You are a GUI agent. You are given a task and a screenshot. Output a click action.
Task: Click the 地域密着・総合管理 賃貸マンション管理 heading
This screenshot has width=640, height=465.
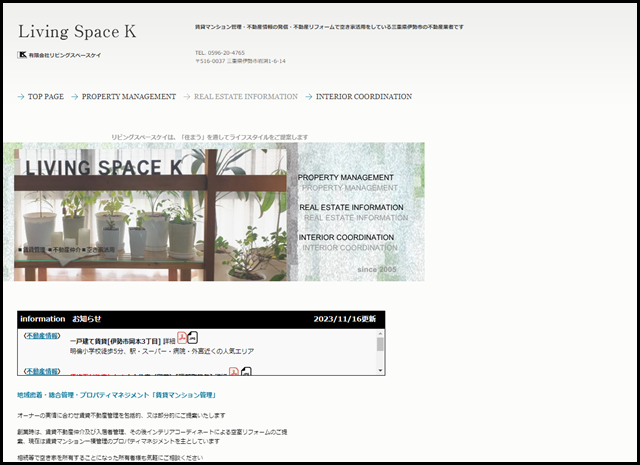click(x=116, y=395)
